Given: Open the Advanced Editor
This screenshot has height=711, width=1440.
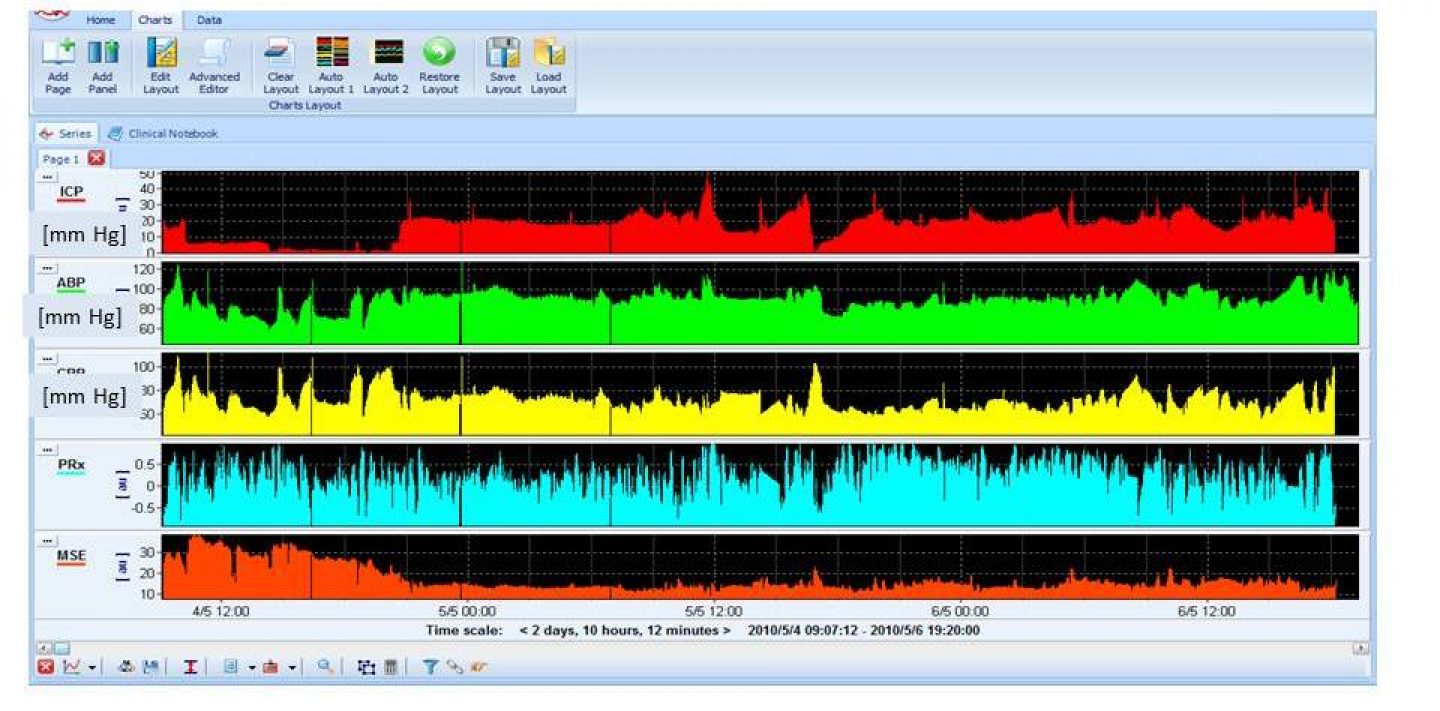Looking at the screenshot, I should (x=216, y=62).
